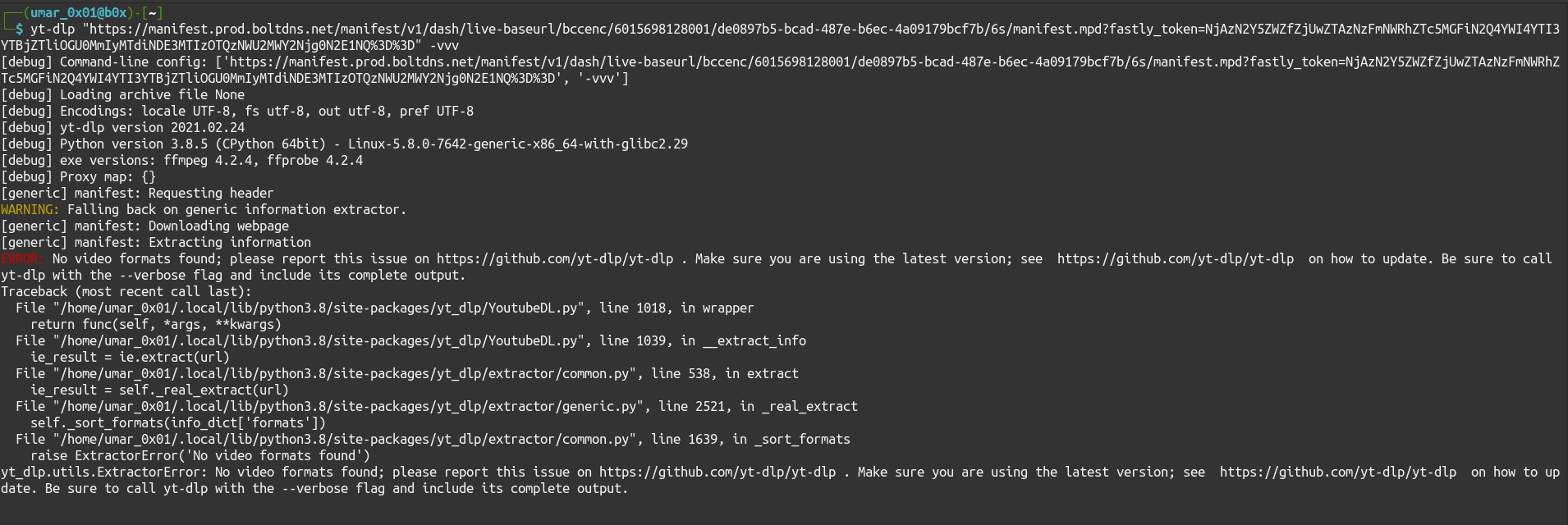The image size is (1568, 525).
Task: Open the first GitHub link in the ERROR line
Action: point(554,259)
